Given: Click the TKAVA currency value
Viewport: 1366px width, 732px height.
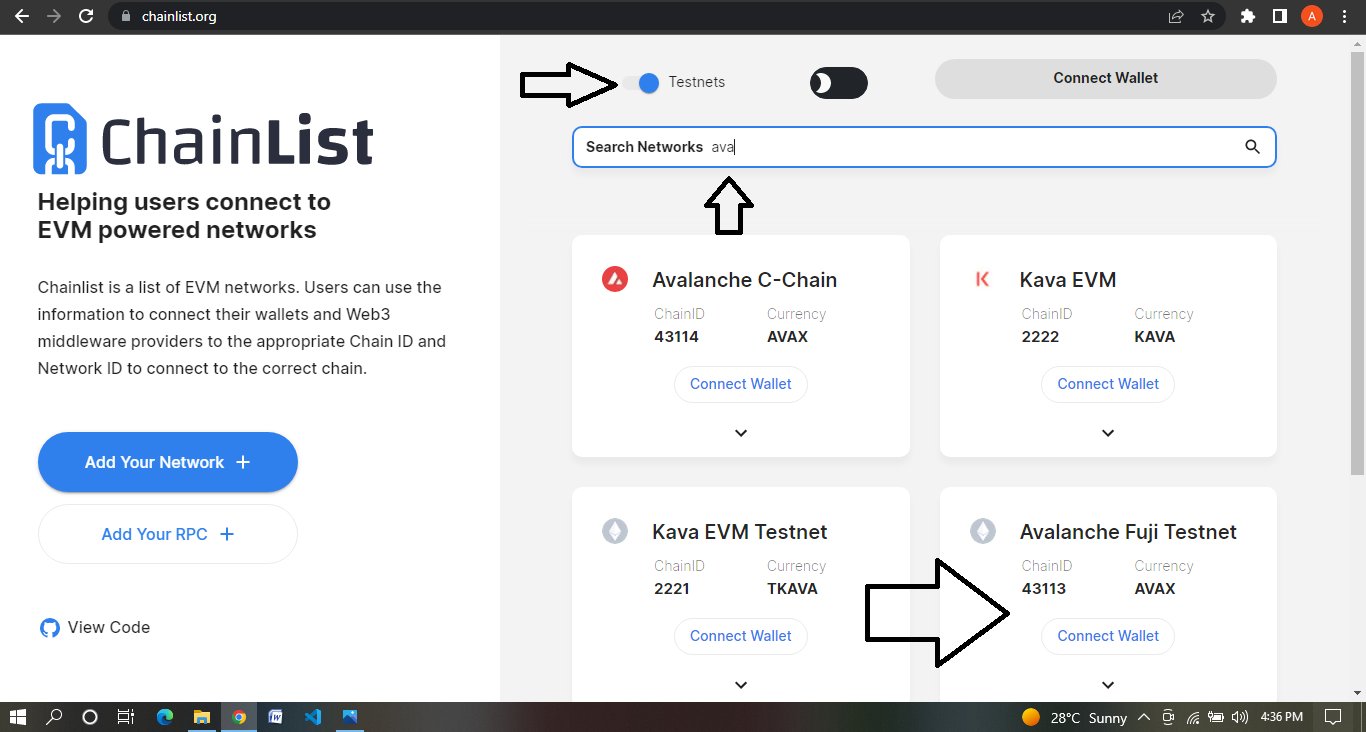Looking at the screenshot, I should [792, 589].
